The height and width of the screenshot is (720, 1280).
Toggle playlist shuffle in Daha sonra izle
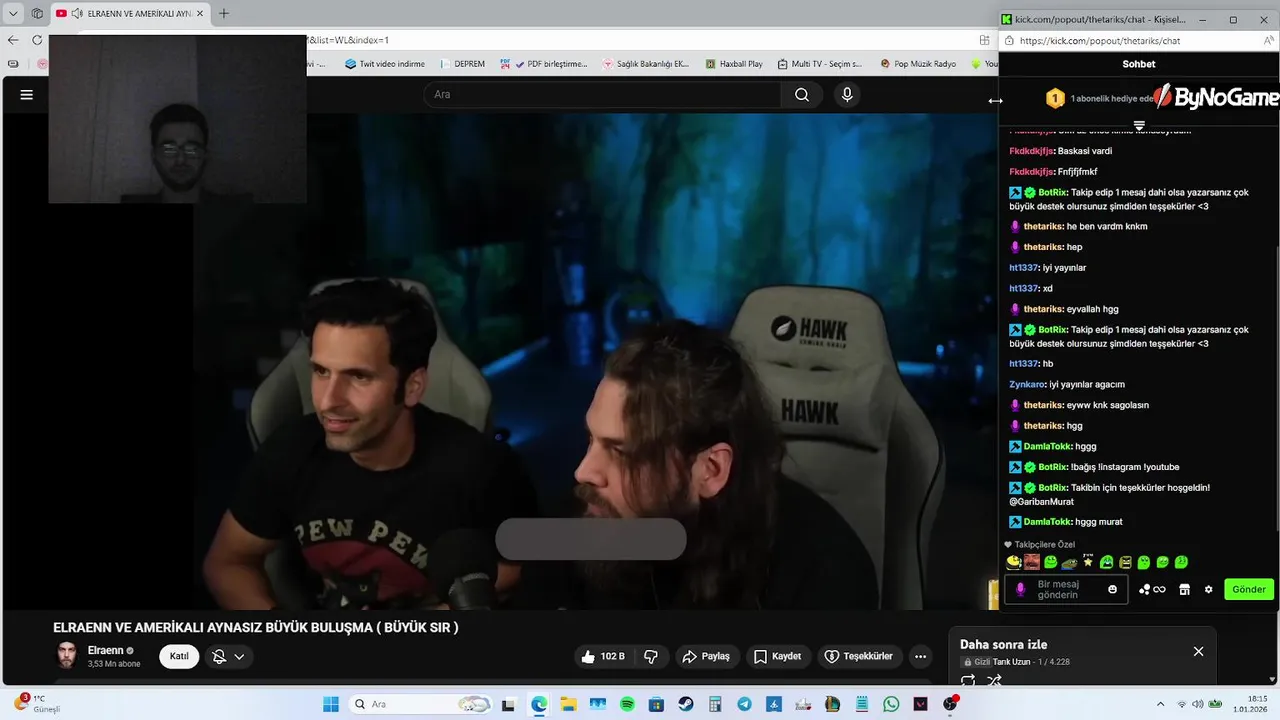[994, 681]
